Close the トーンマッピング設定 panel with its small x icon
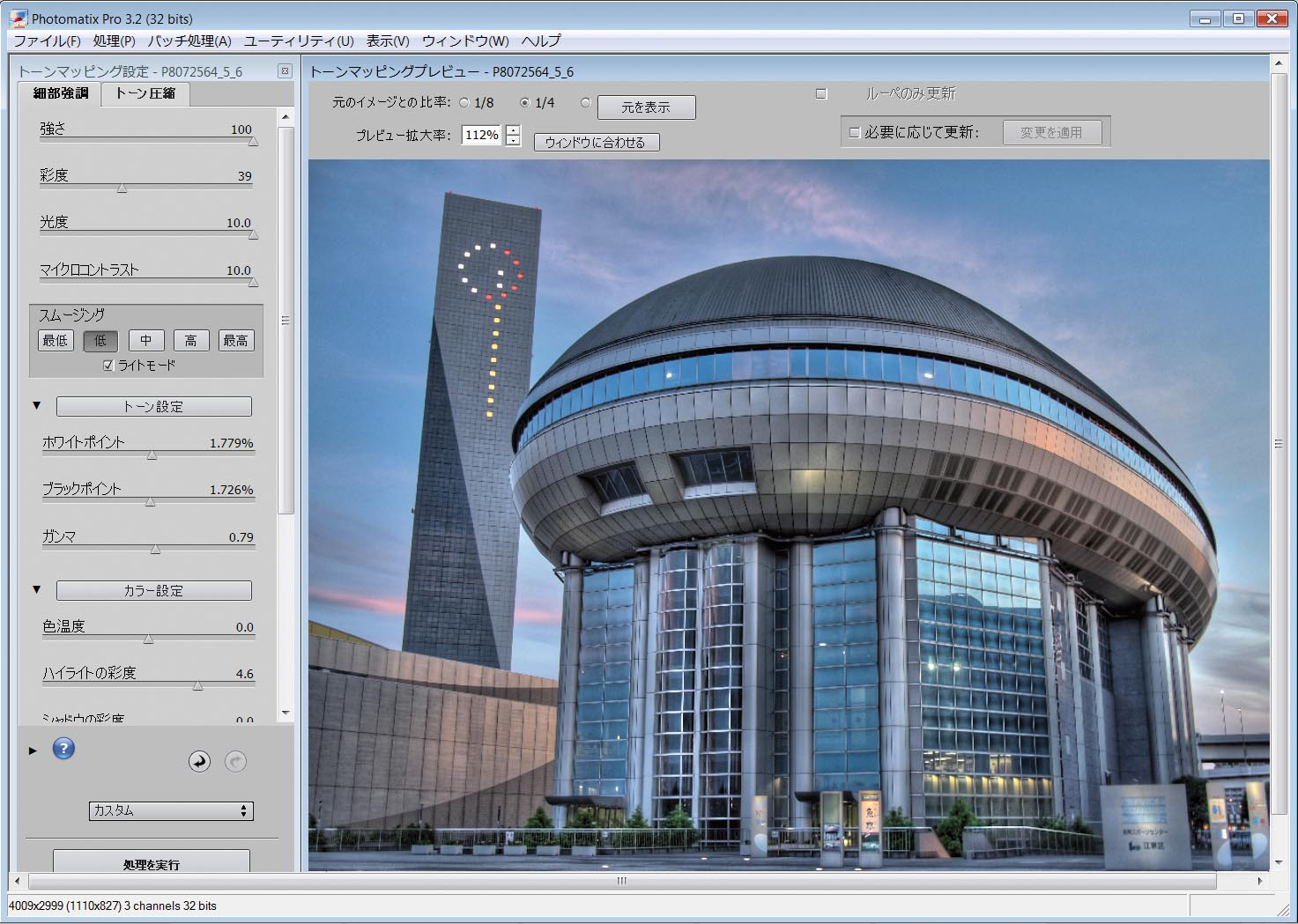1298x924 pixels. click(285, 70)
